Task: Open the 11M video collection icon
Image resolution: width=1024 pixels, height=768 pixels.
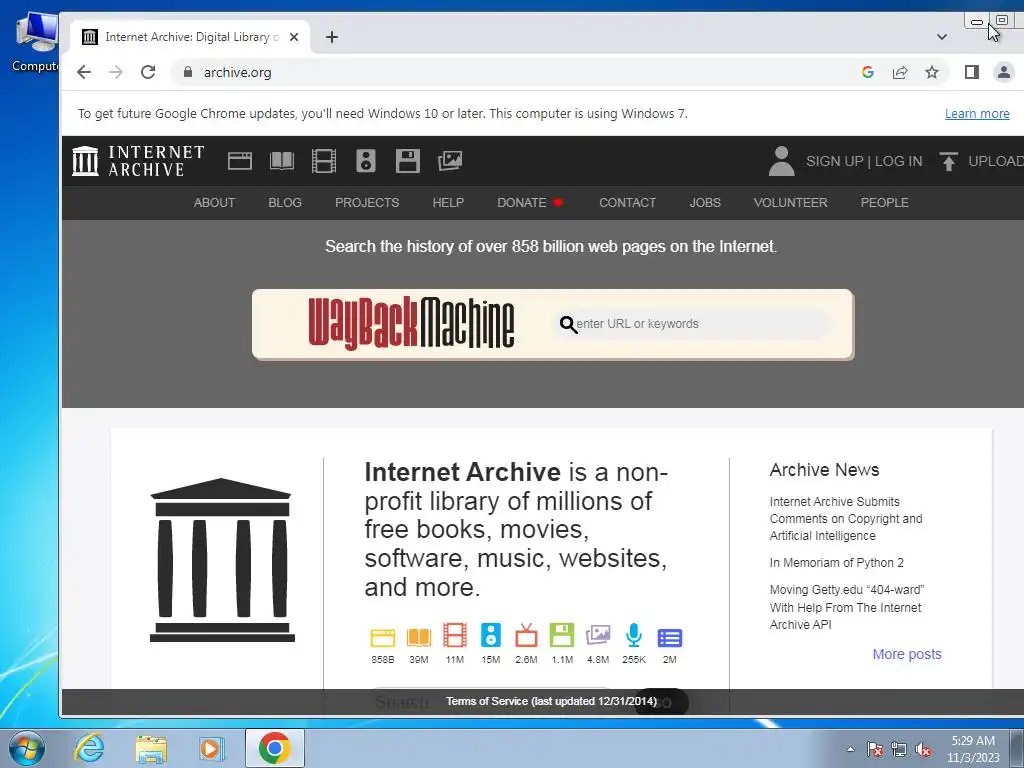Action: [455, 635]
